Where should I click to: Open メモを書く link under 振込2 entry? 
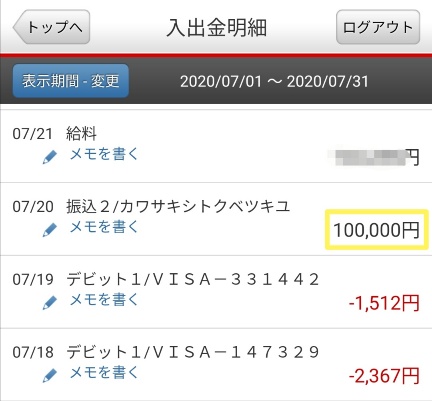point(104,227)
